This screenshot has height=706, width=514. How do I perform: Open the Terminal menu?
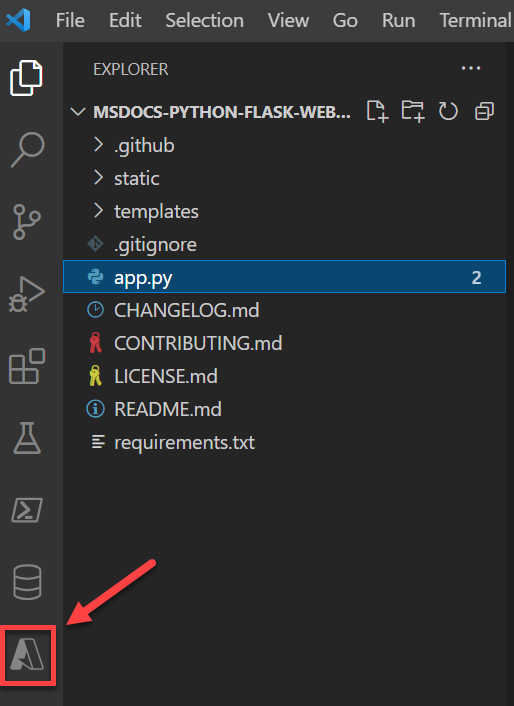point(476,20)
